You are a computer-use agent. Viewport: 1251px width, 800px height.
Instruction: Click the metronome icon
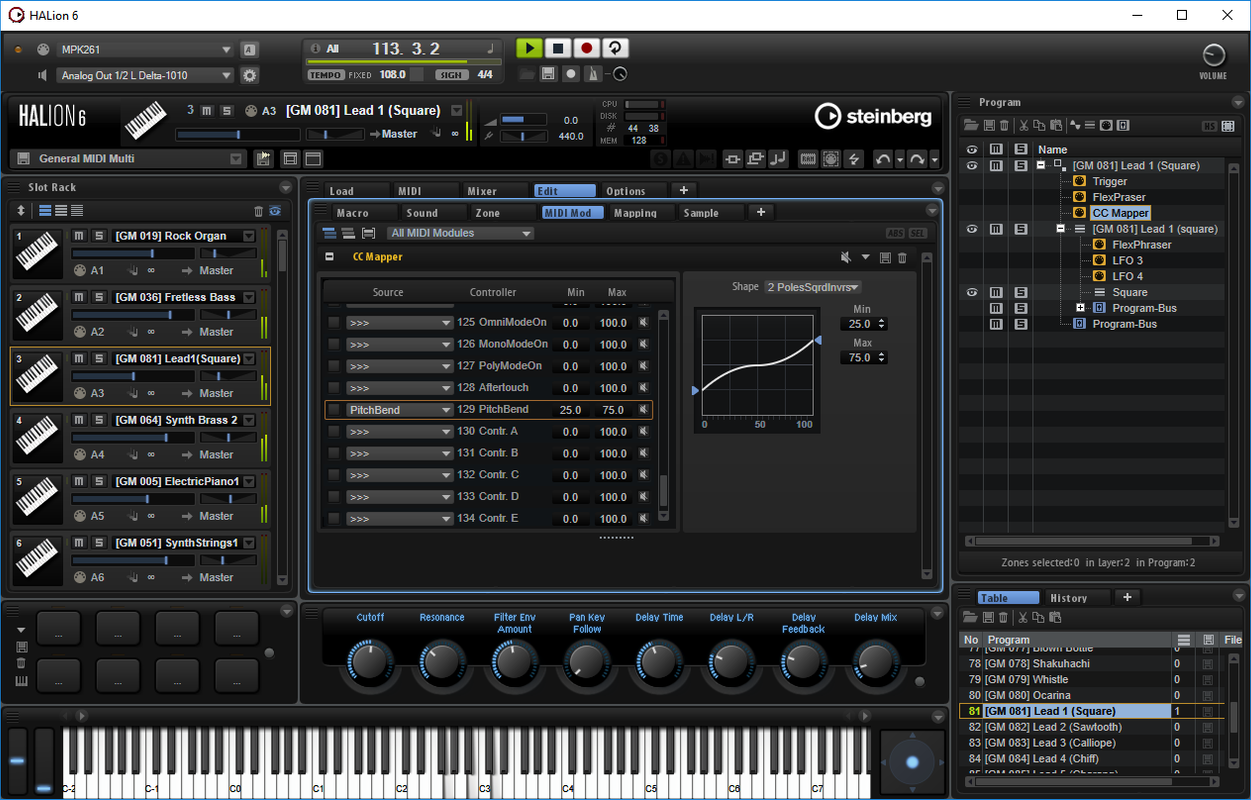(595, 74)
